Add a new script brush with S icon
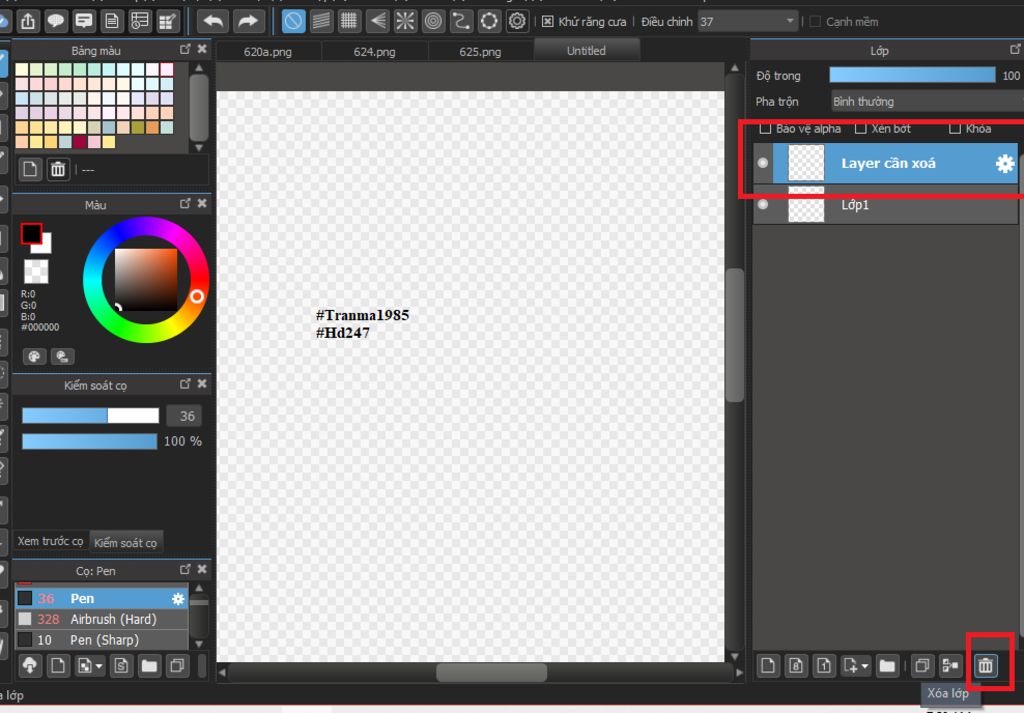The image size is (1024, 713). (121, 665)
